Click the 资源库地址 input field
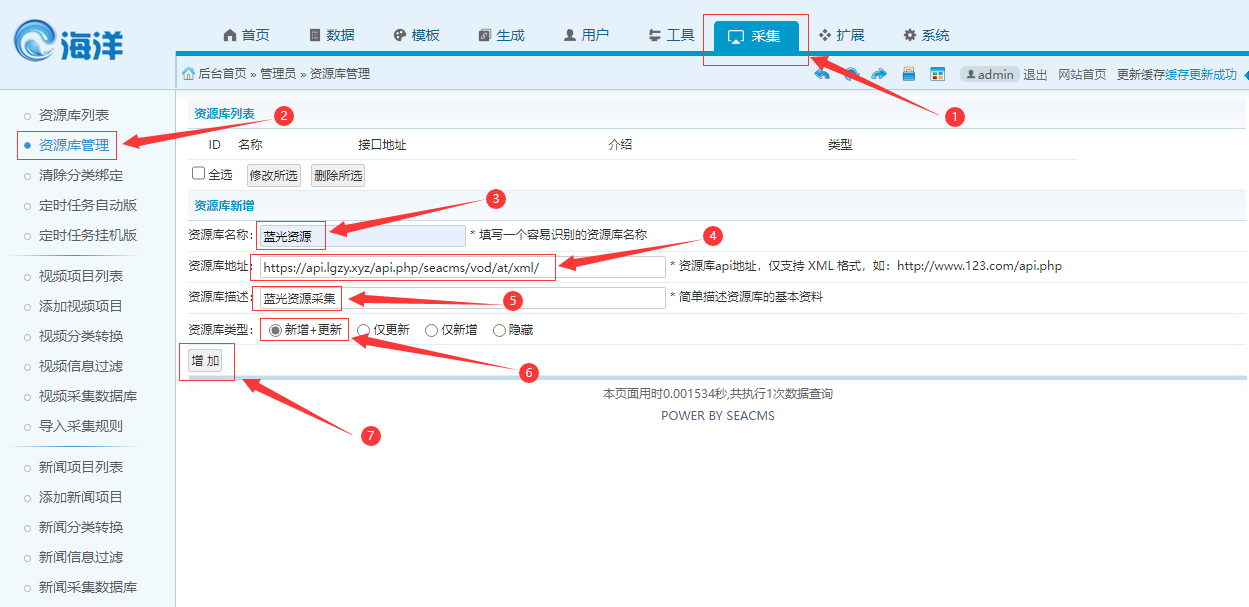The height and width of the screenshot is (607, 1249). pyautogui.click(x=459, y=267)
